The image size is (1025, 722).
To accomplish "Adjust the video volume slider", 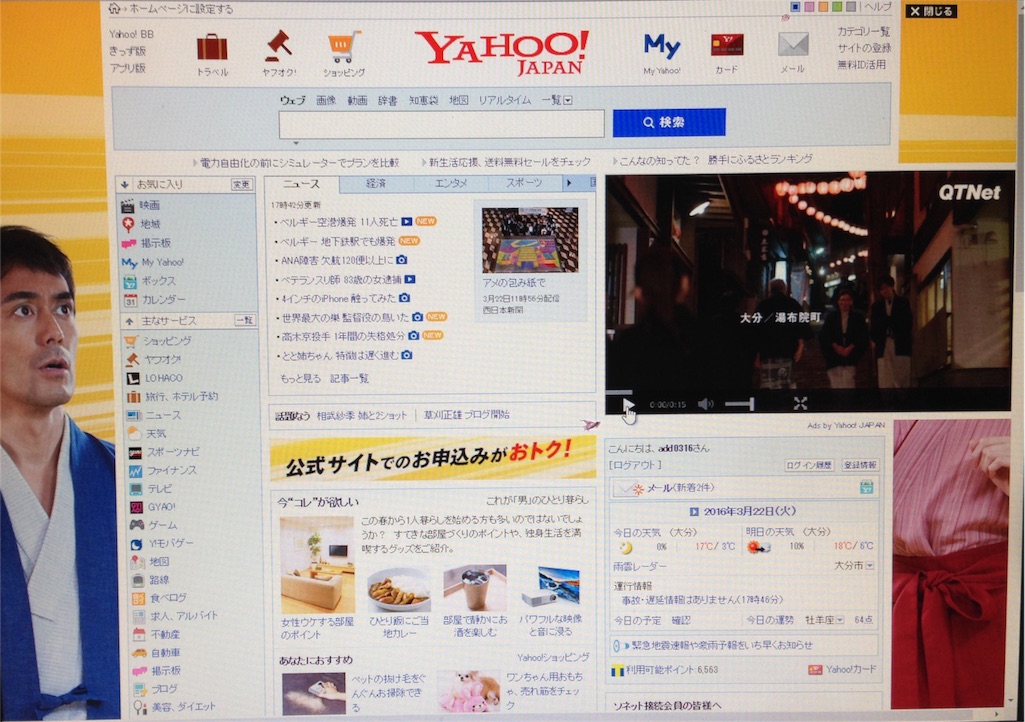I will pyautogui.click(x=739, y=404).
